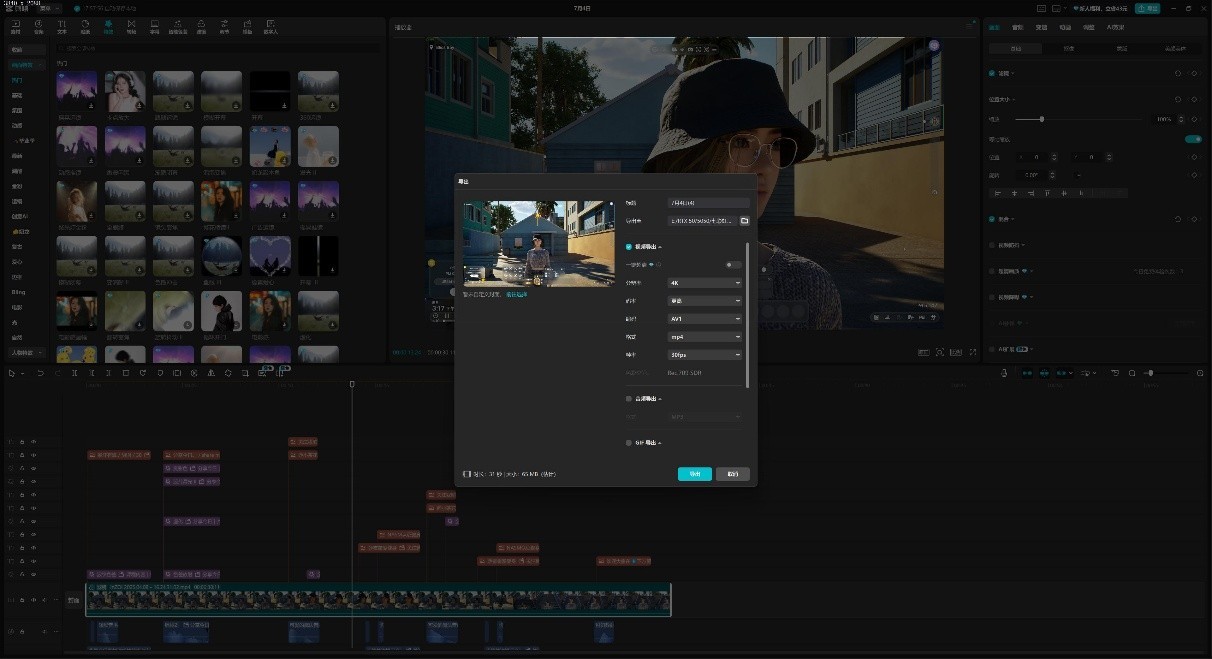Image resolution: width=1212 pixels, height=659 pixels.
Task: Uncheck the video export checkbox
Action: click(x=629, y=246)
